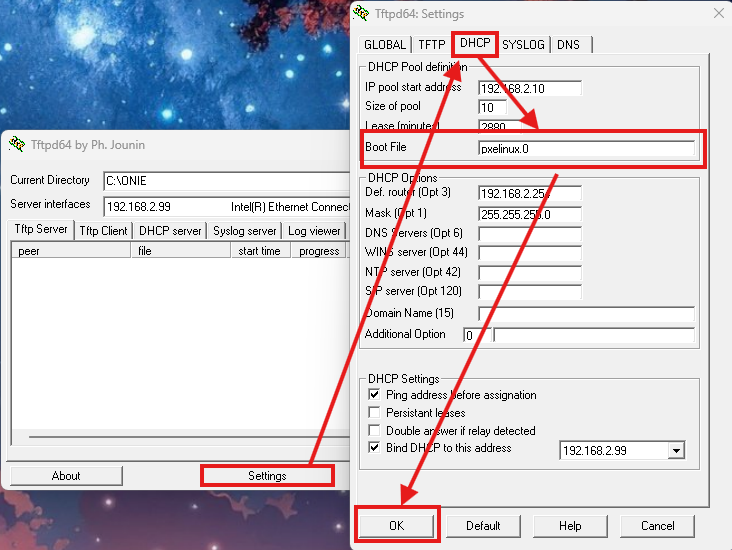Toggle Ping address before assignation checkbox
The width and height of the screenshot is (732, 550).
(x=375, y=395)
